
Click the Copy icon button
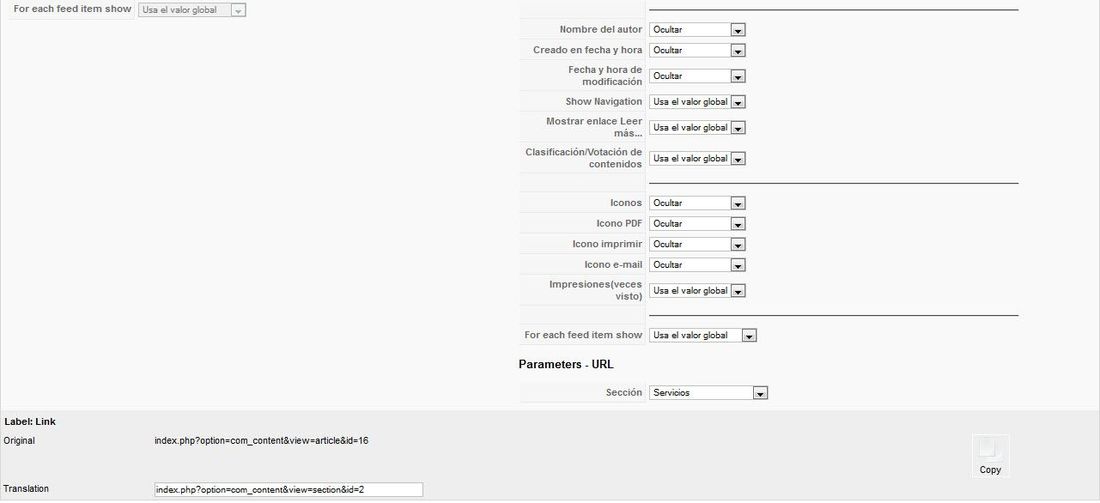tap(990, 456)
